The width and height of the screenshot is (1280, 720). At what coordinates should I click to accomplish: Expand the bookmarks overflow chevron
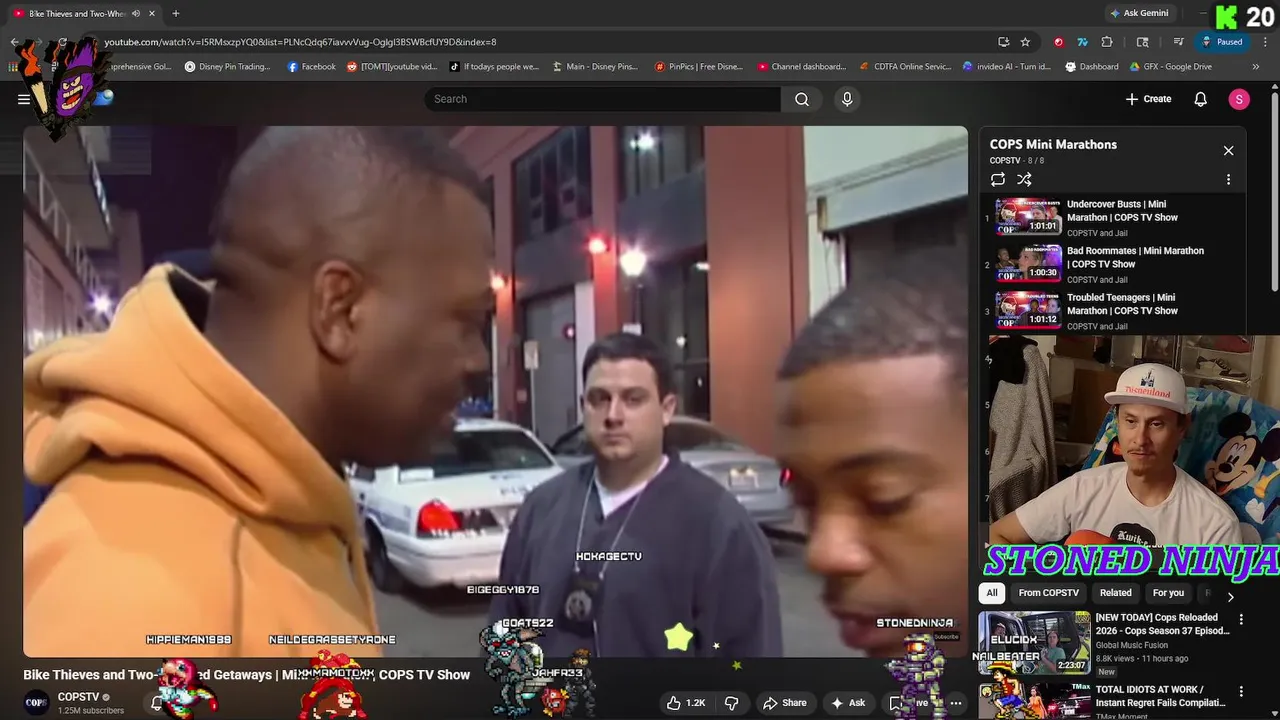pos(1256,67)
